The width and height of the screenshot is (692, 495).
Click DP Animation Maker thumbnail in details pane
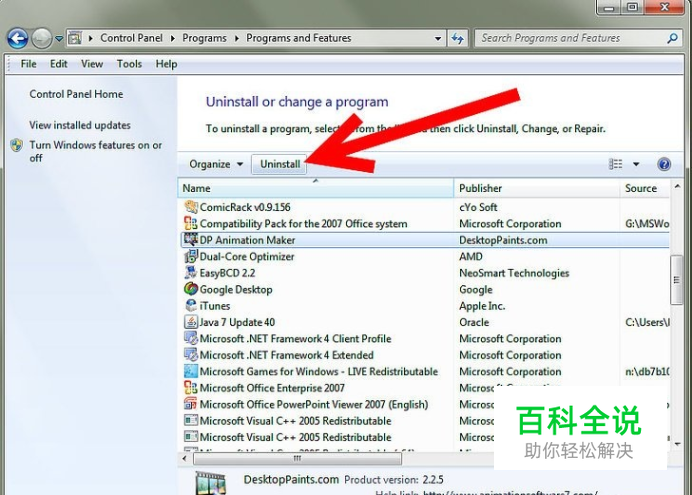(211, 483)
